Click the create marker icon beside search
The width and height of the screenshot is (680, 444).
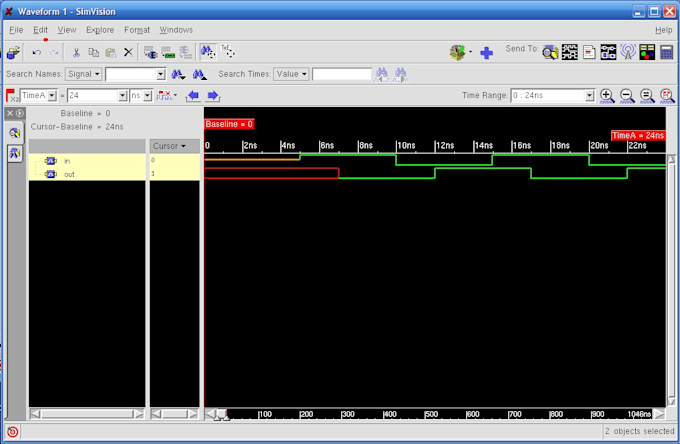click(x=208, y=52)
